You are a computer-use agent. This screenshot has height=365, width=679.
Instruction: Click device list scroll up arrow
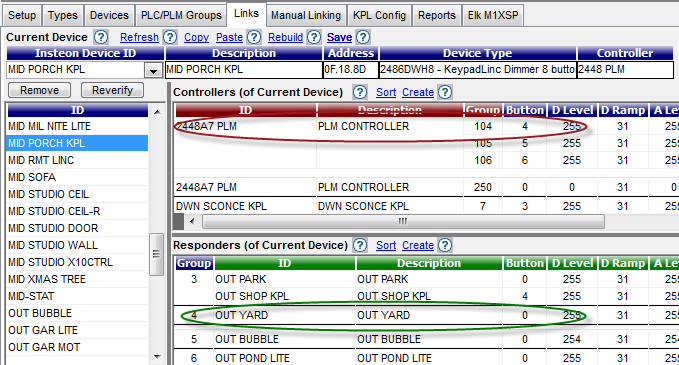coord(157,112)
